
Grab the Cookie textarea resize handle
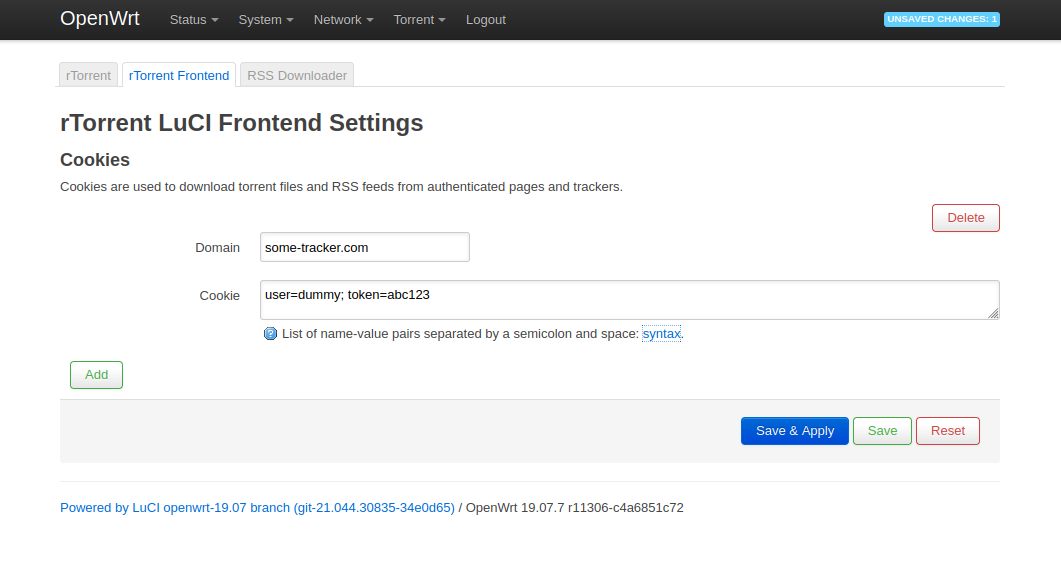click(x=993, y=313)
